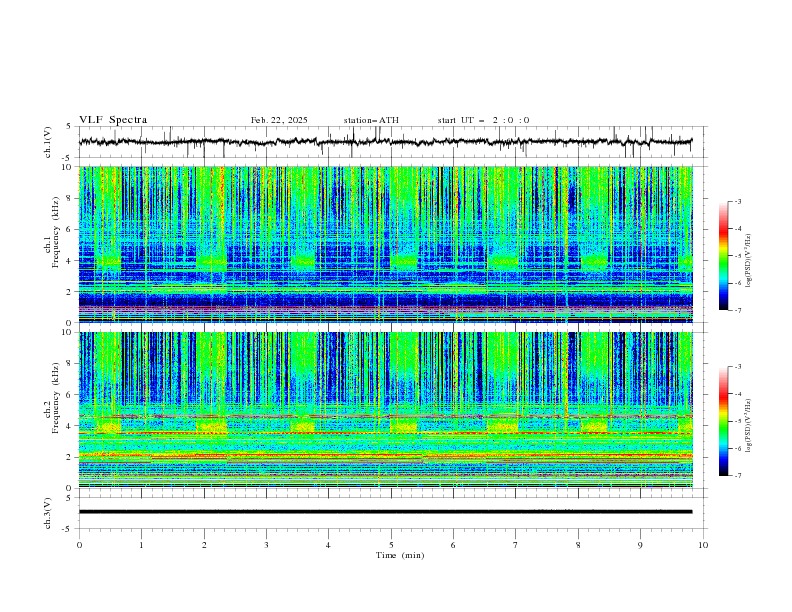Viewport: 792px width, 612px height.
Task: Click the "start UT = 2 :0 :0" text
Action: (483, 120)
